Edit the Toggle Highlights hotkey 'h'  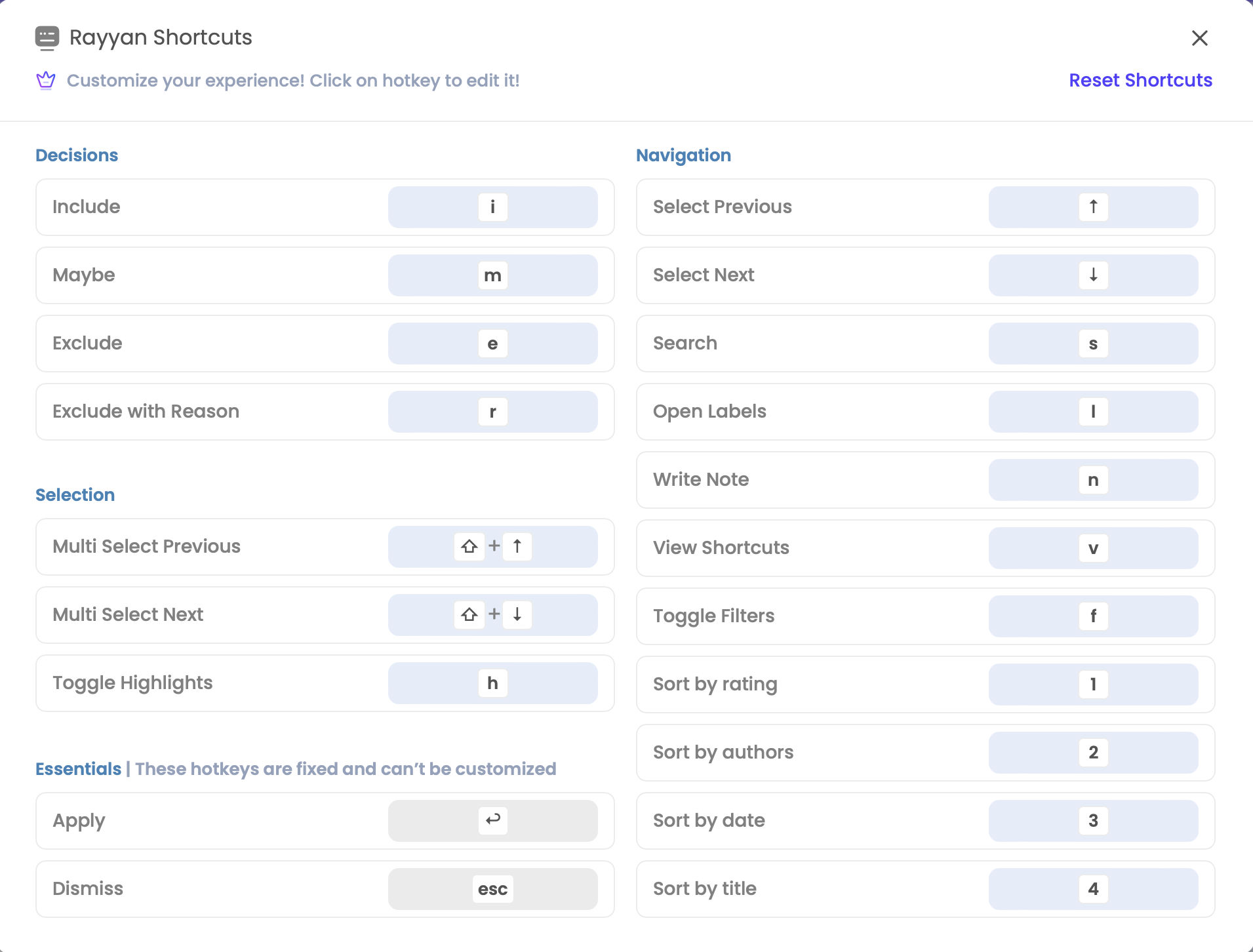pos(492,683)
